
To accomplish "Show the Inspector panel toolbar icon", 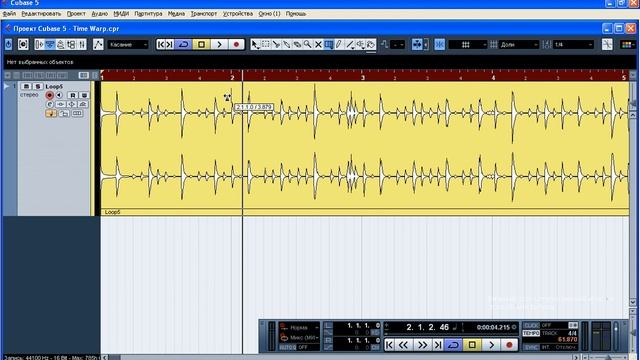I will coord(40,44).
